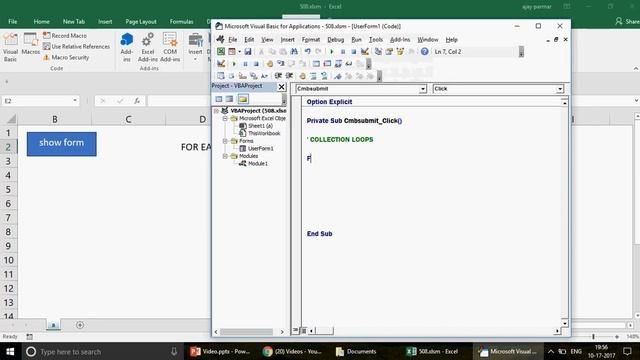Viewport: 640px width, 360px height.
Task: Open Project Explorer via toolbar icon
Action: pos(378,51)
